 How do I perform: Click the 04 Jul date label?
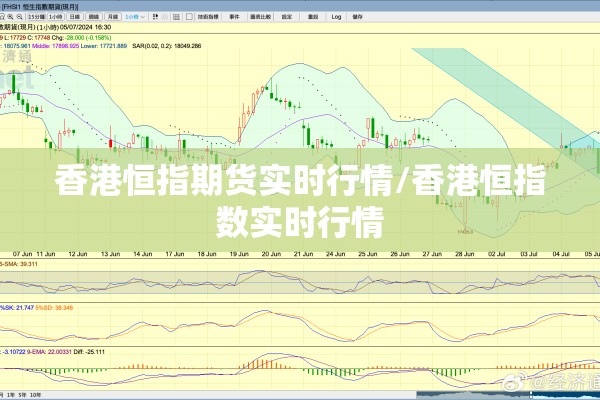pos(561,254)
